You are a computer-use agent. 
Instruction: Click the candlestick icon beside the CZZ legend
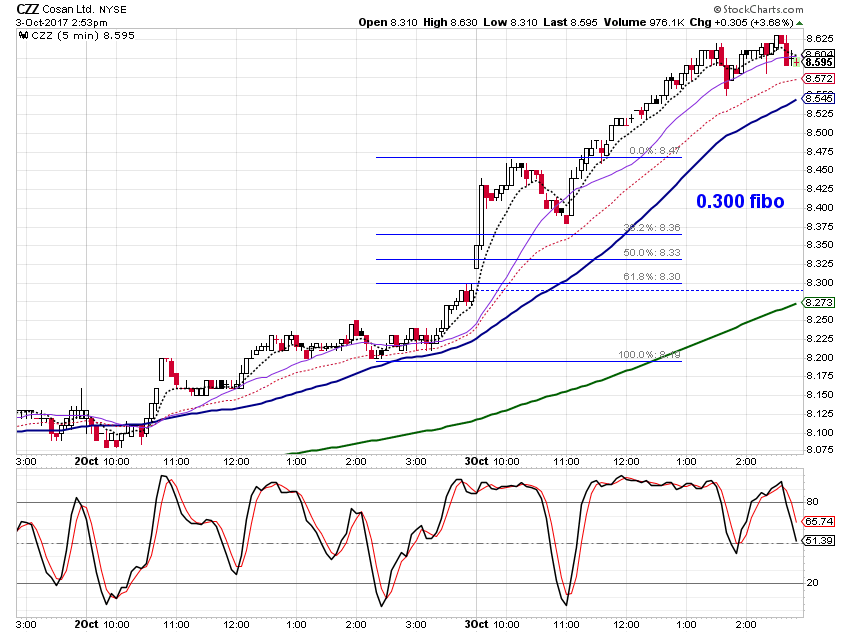click(23, 36)
